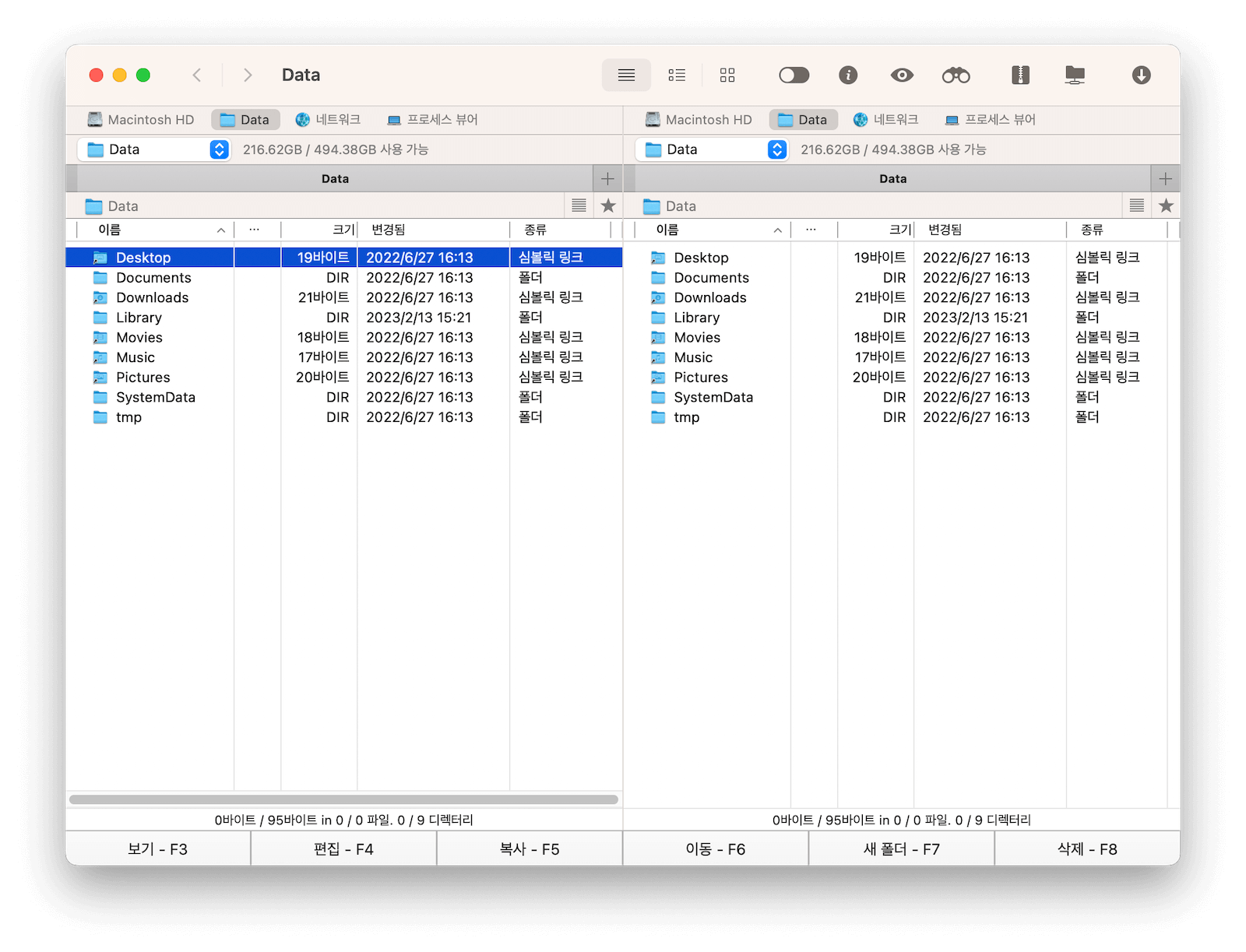Viewport: 1246px width, 952px height.
Task: Sort left pane by 이름 column
Action: tap(155, 230)
